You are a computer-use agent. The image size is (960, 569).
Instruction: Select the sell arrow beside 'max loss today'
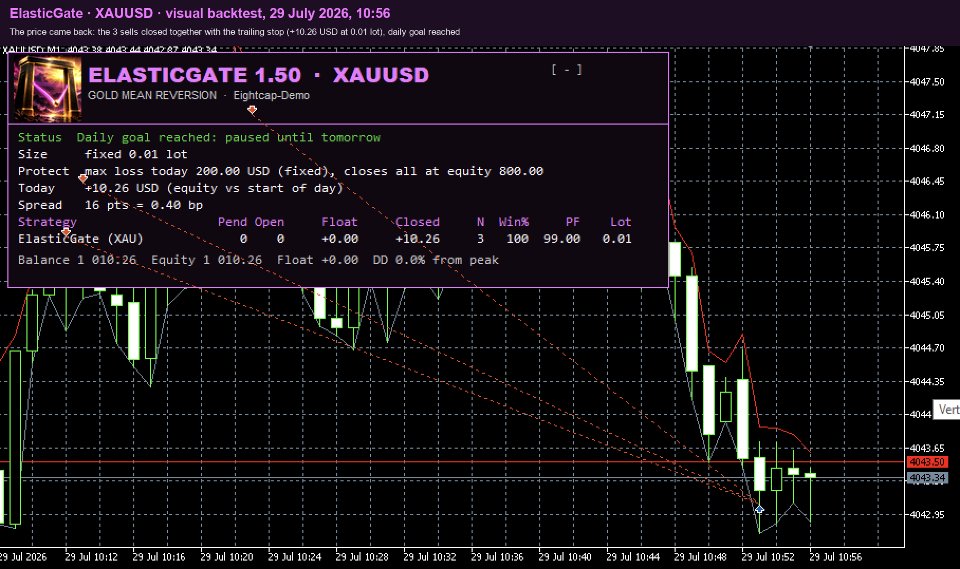coord(83,178)
